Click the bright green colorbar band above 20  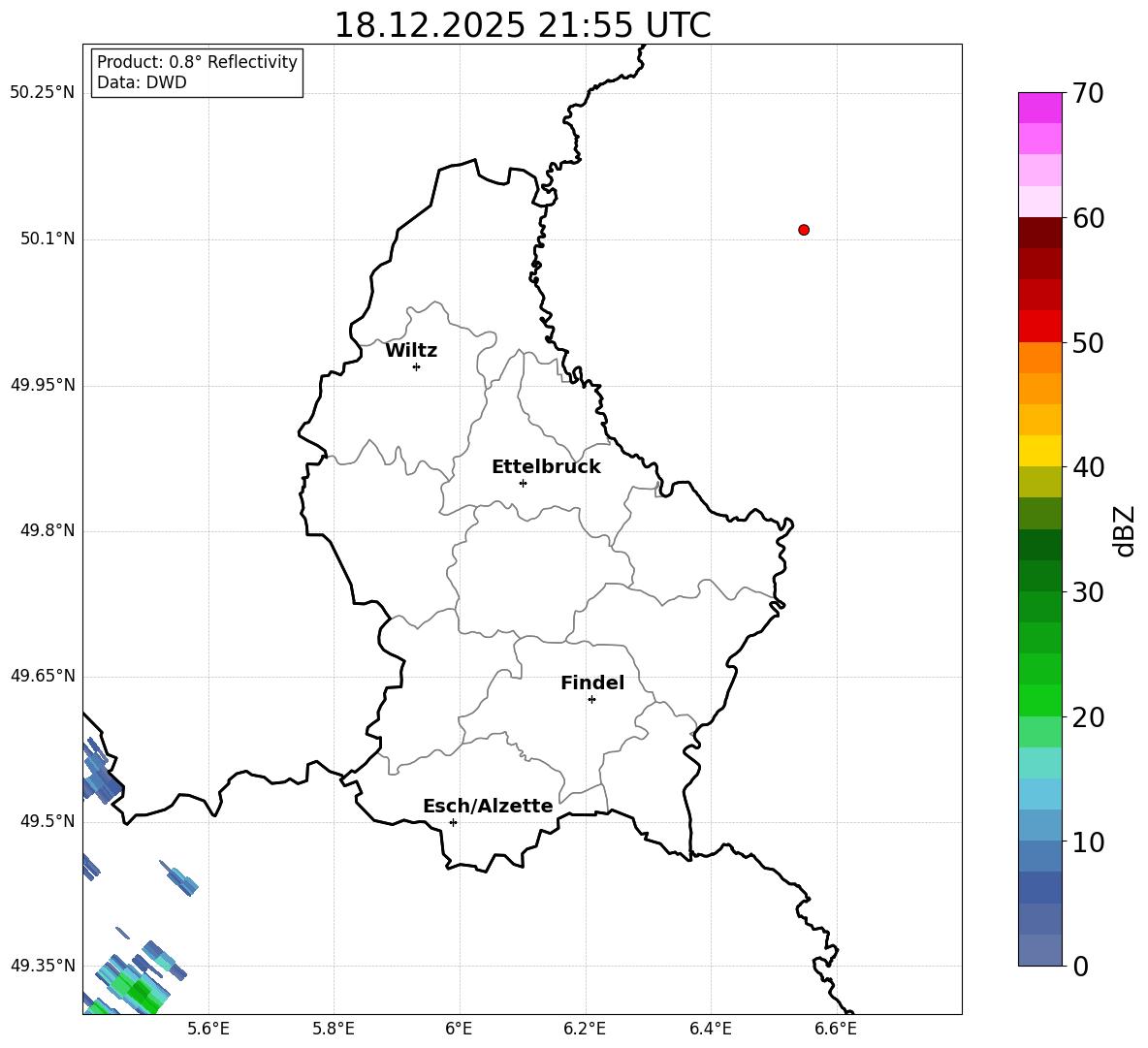1040,700
